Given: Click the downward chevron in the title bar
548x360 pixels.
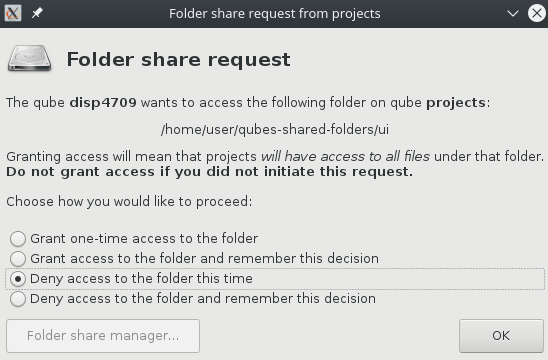Looking at the screenshot, I should click(x=513, y=14).
